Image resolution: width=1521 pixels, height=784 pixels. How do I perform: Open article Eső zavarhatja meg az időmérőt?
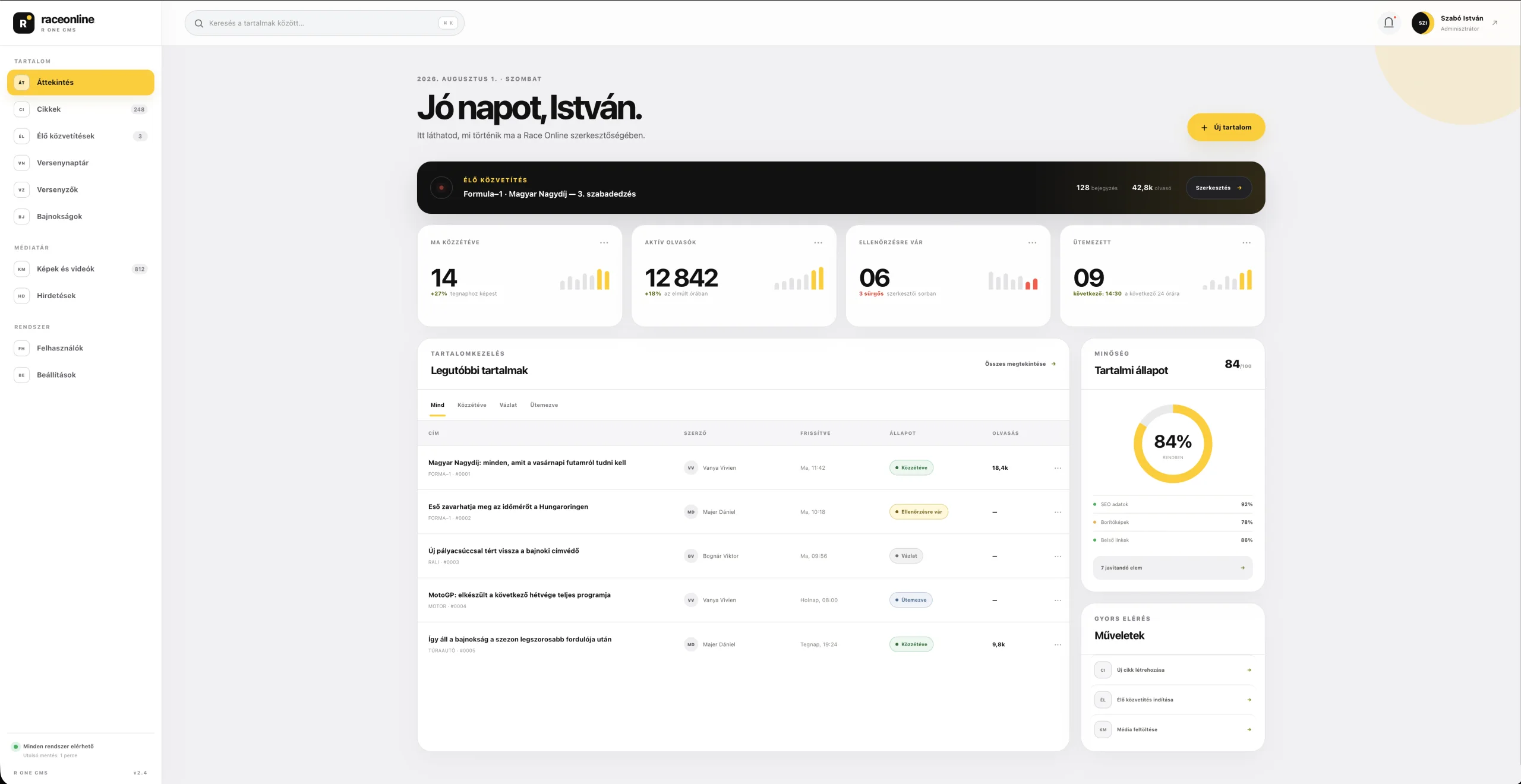tap(508, 507)
